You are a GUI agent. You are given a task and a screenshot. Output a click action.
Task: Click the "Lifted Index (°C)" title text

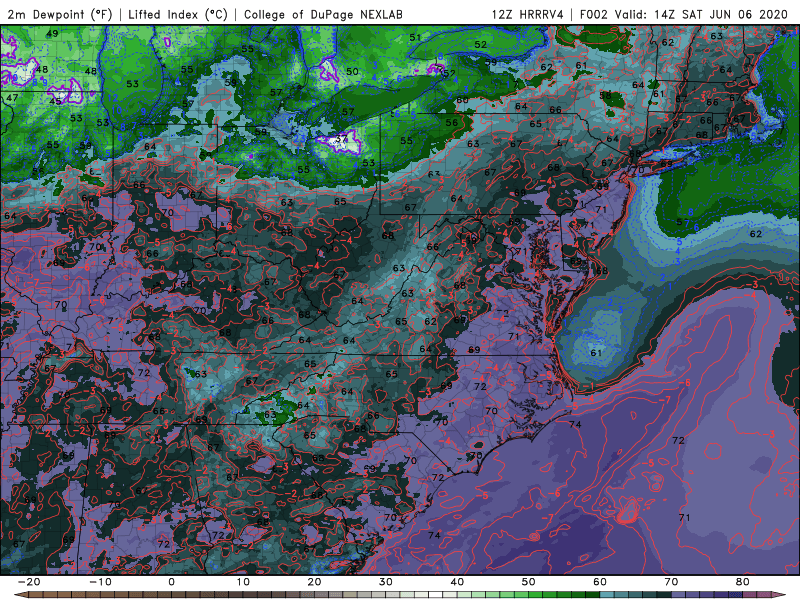click(x=178, y=14)
